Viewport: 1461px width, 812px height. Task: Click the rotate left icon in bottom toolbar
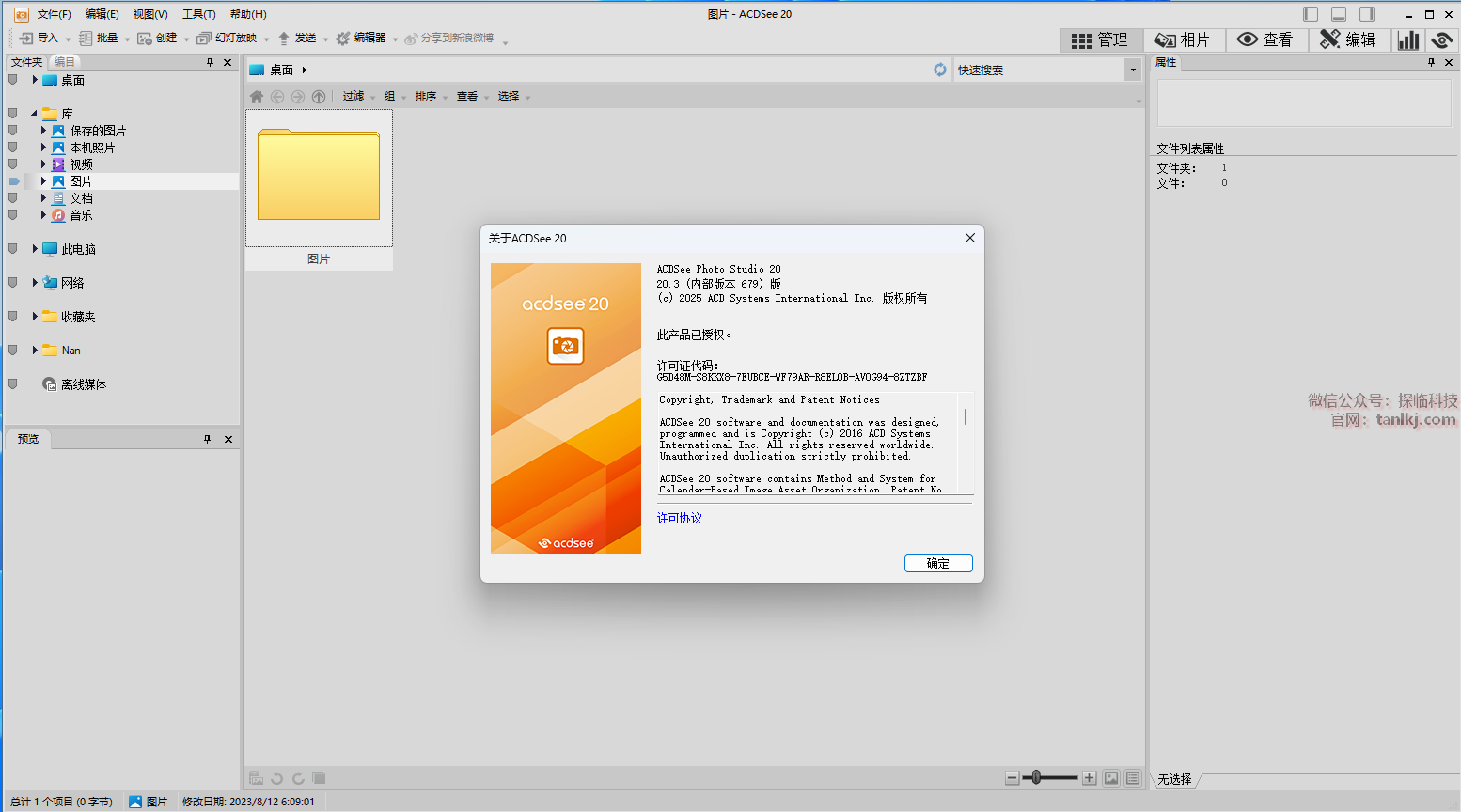277,778
